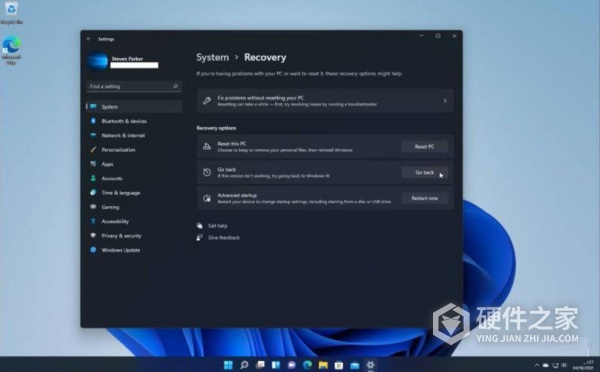Screen dimensions: 600x372
Task: Click the network icon in the system tray
Action: click(555, 365)
